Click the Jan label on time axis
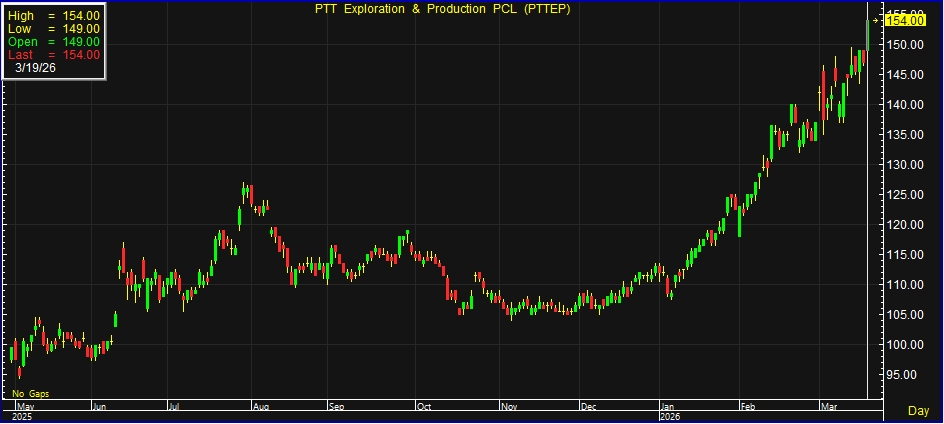944x424 pixels. [x=667, y=407]
